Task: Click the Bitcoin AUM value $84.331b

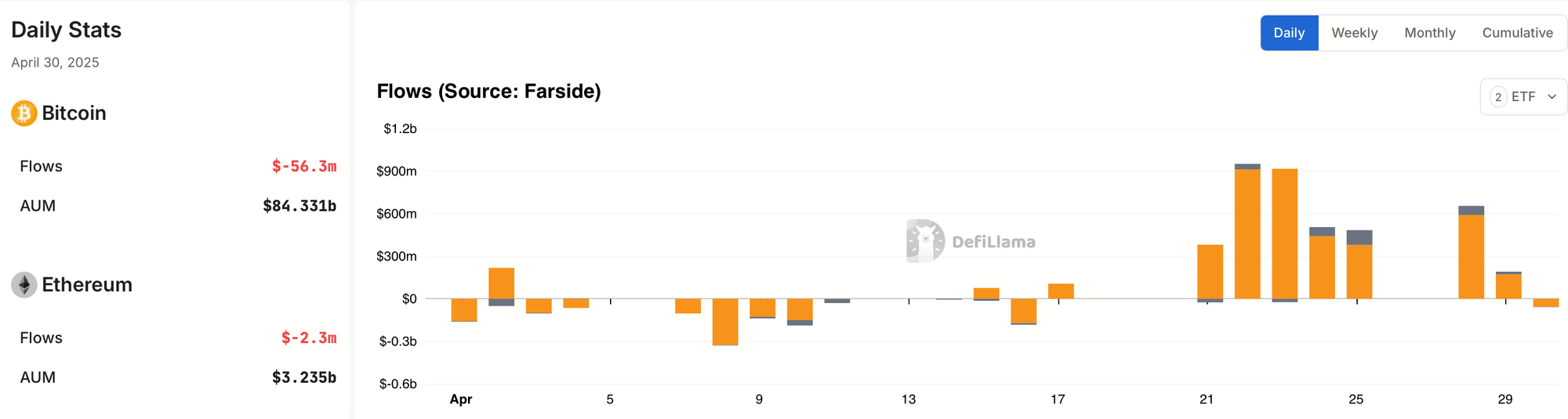Action: tap(299, 206)
